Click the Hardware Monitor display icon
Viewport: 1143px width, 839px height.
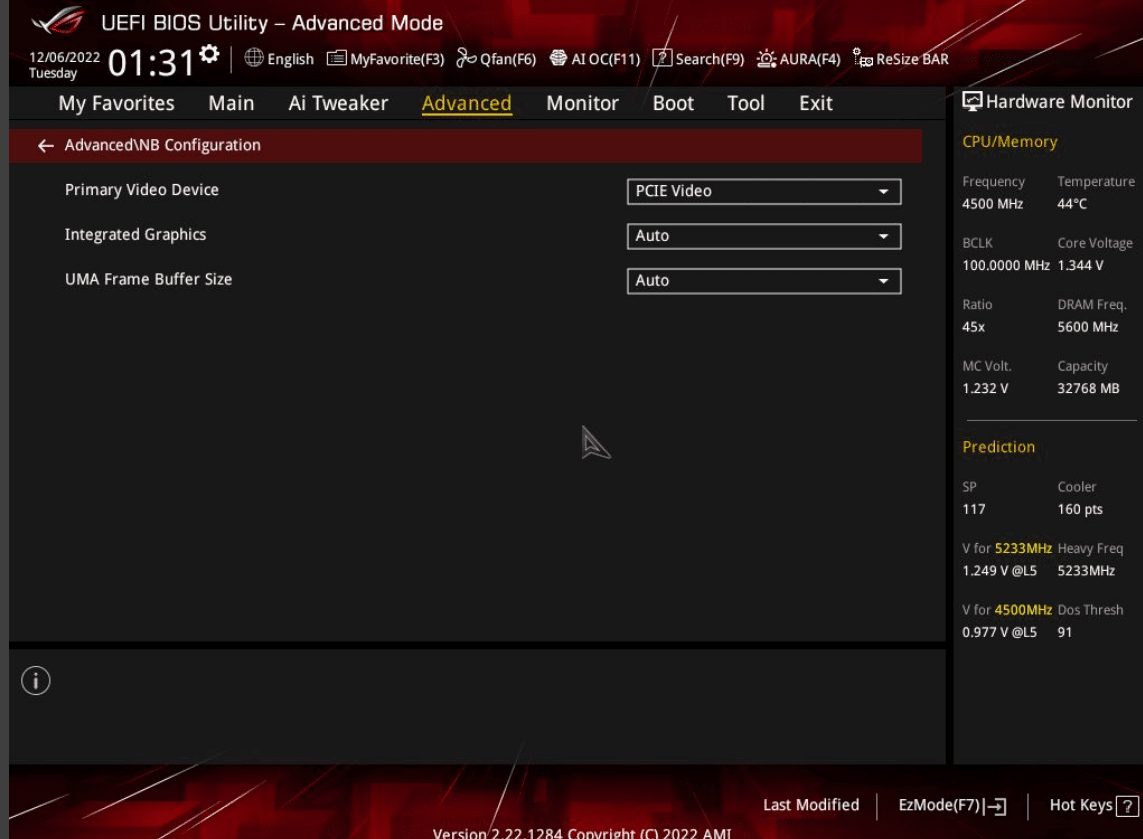coord(972,101)
